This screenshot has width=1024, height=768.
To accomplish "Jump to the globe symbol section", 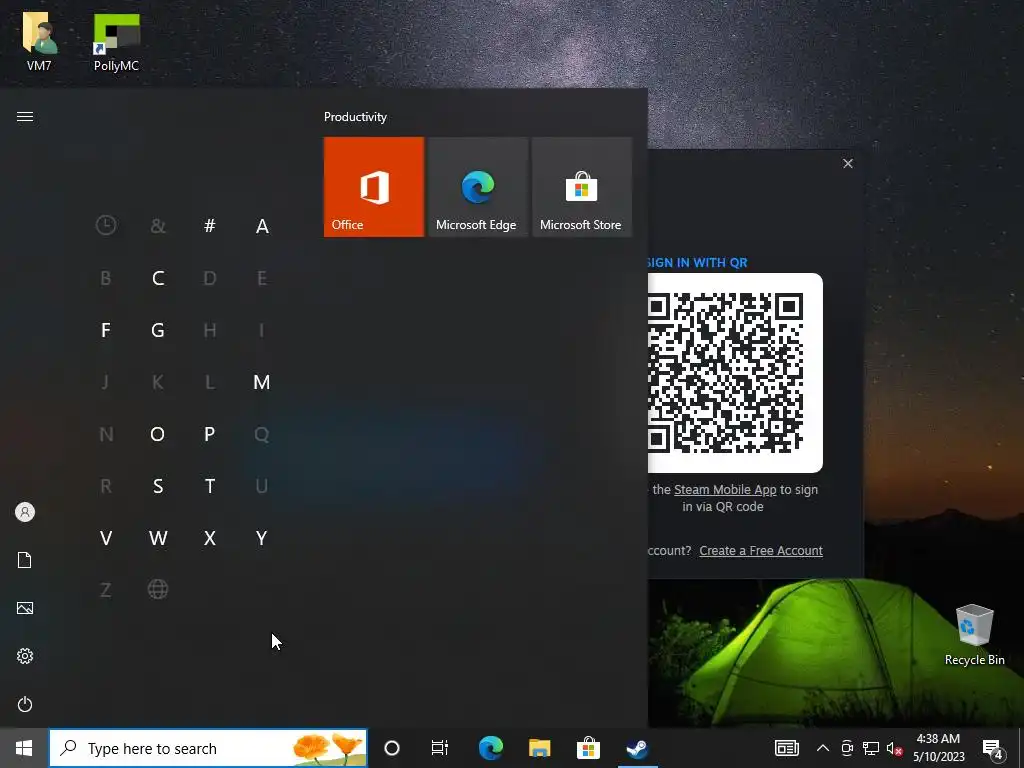I will [157, 589].
